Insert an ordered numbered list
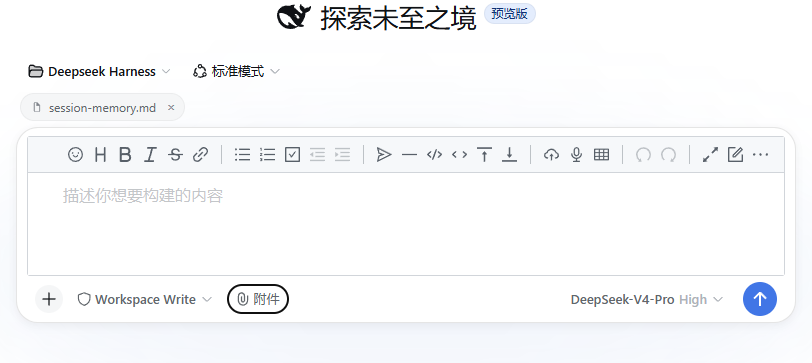Screen dimensions: 812x363 coord(267,154)
